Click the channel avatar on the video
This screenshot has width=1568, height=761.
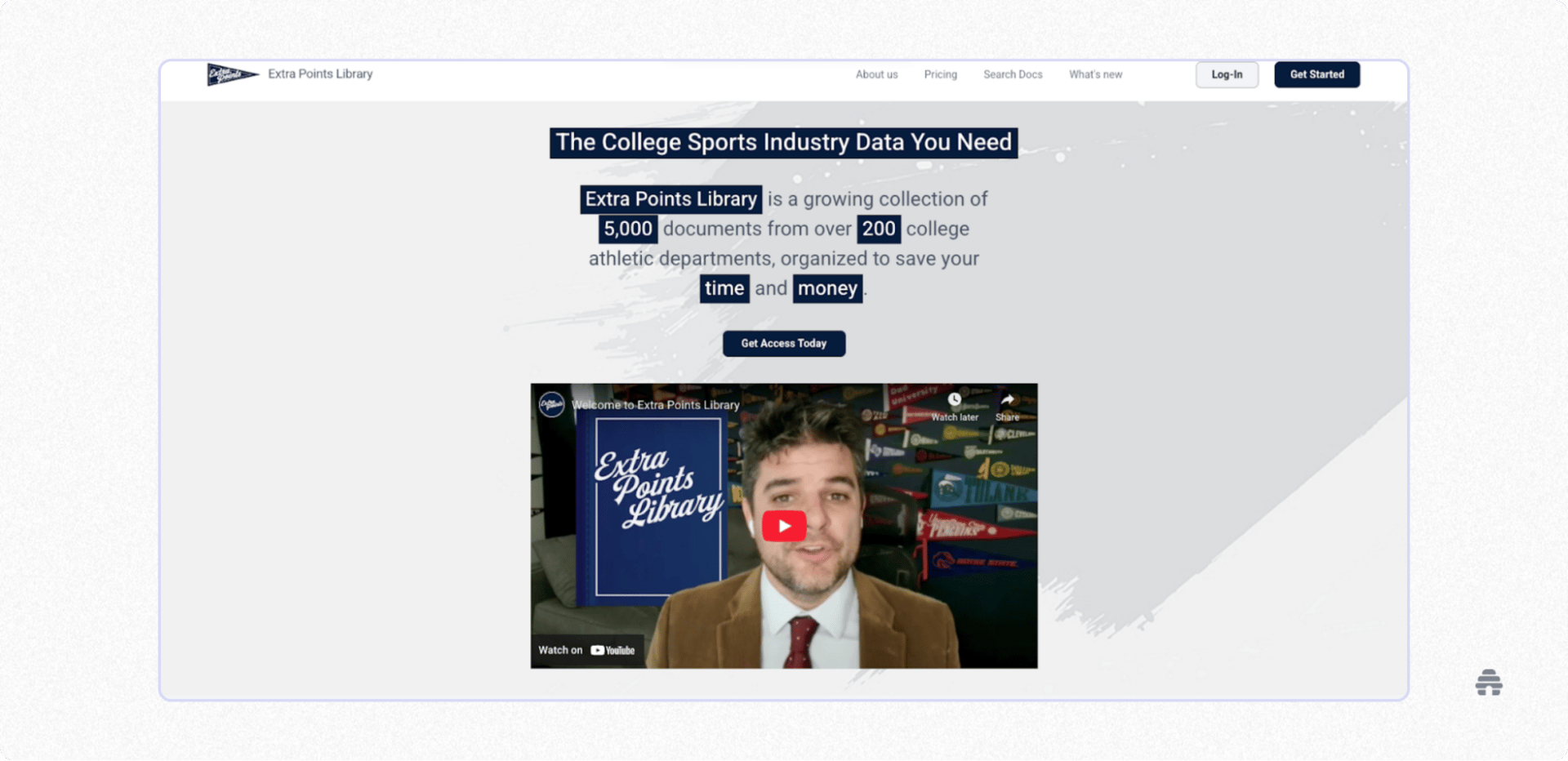[551, 404]
